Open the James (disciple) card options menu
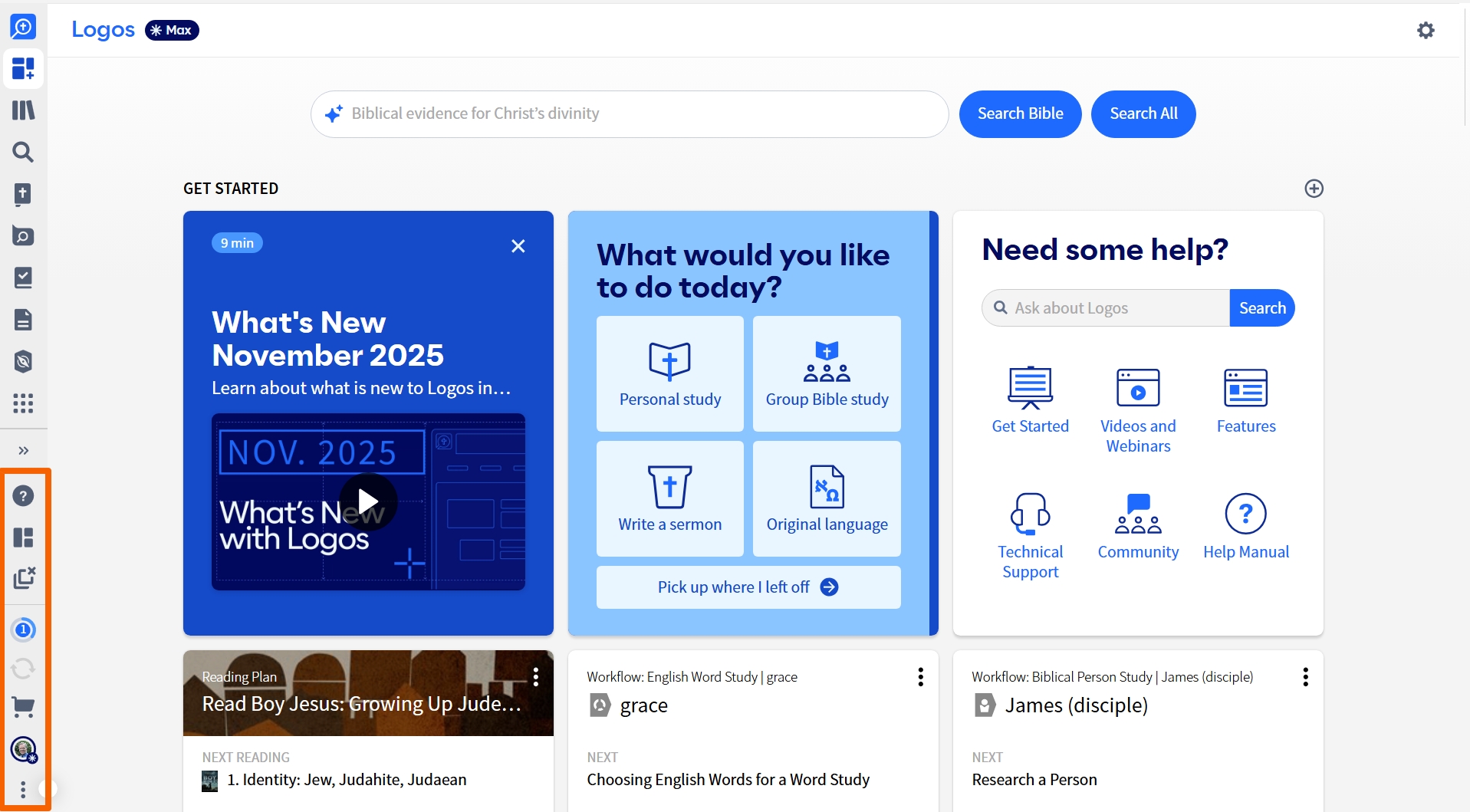Image resolution: width=1470 pixels, height=812 pixels. click(x=1305, y=677)
